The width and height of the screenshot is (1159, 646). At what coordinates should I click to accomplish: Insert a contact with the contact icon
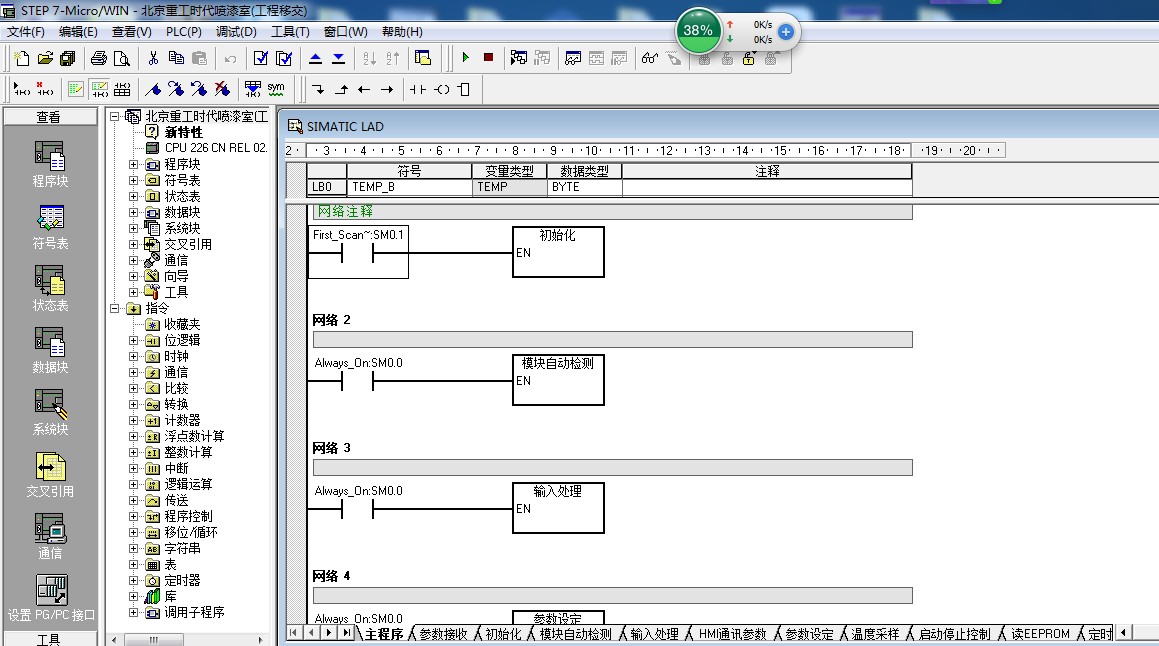[x=418, y=89]
